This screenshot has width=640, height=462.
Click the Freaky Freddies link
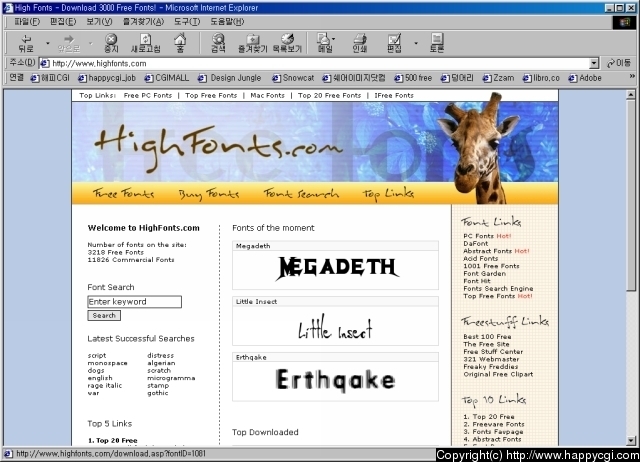pyautogui.click(x=491, y=366)
